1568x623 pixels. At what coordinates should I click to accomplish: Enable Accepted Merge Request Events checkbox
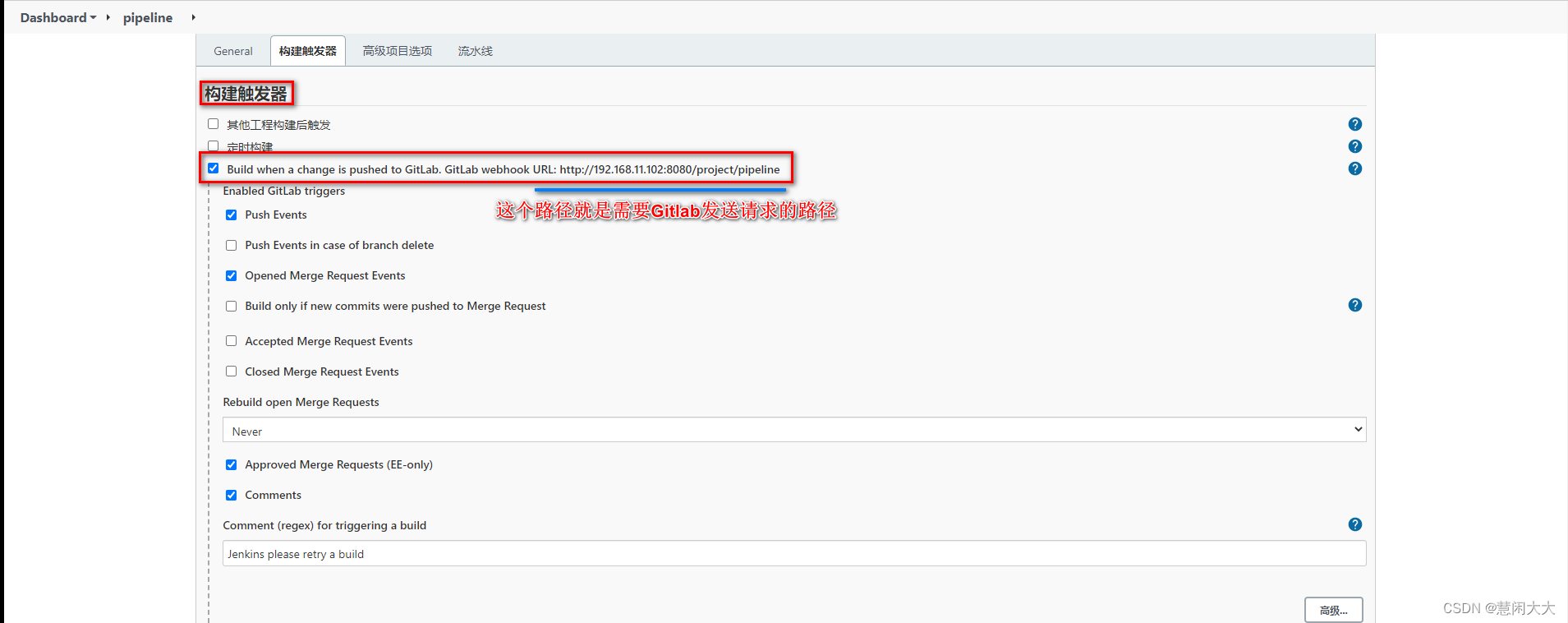[x=232, y=341]
